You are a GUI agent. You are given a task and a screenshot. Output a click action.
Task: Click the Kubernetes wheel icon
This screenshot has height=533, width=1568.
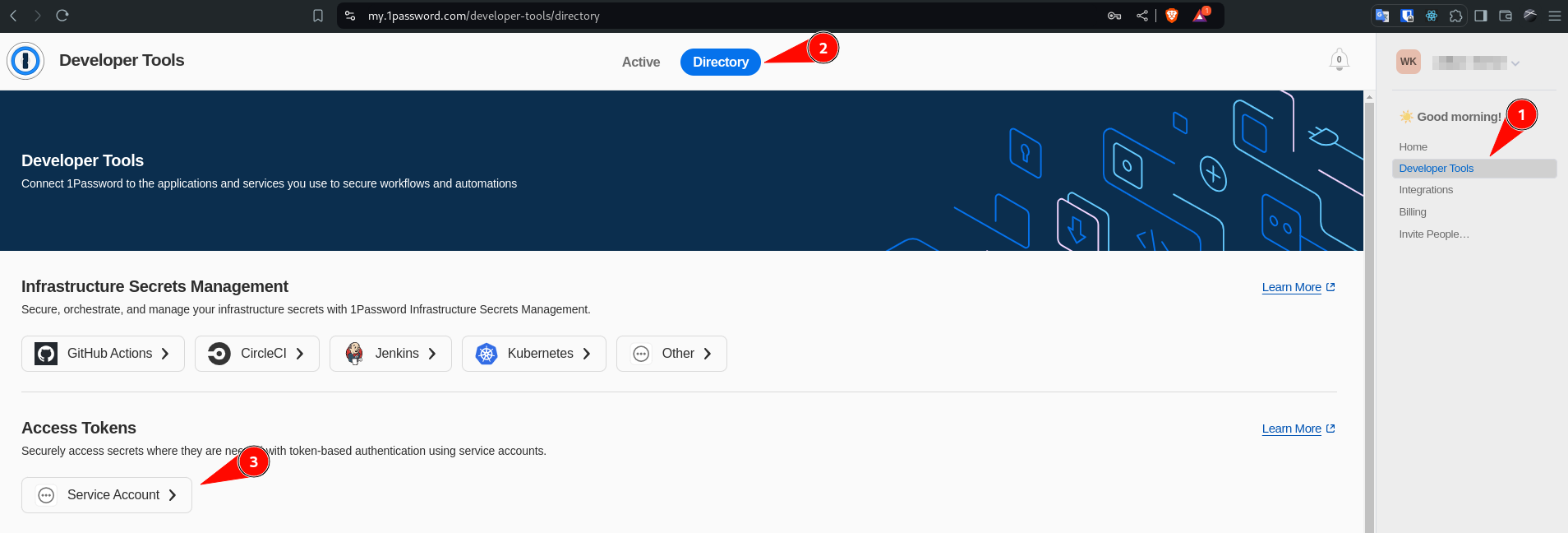(487, 354)
